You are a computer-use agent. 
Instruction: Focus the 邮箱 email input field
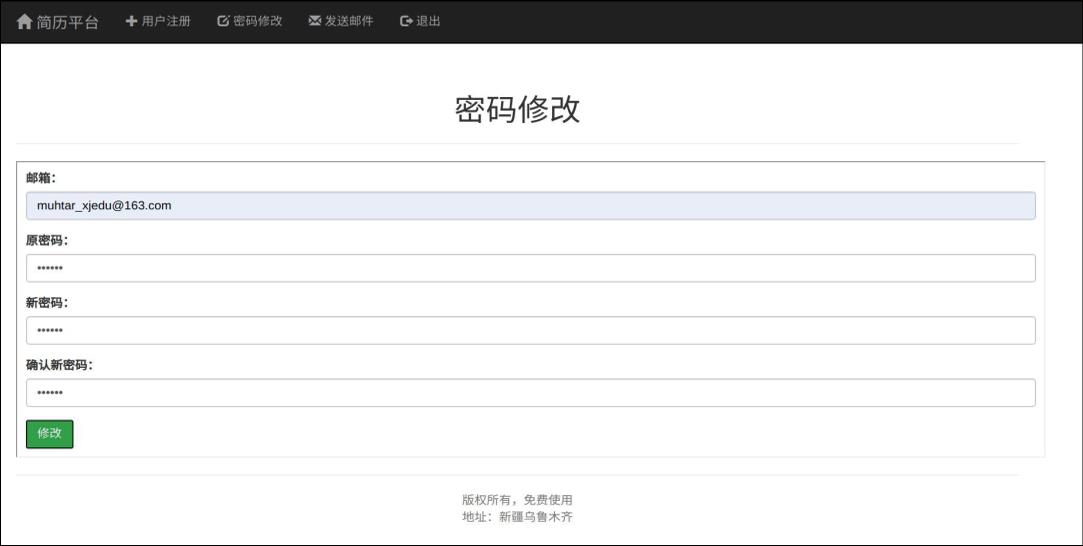[530, 206]
